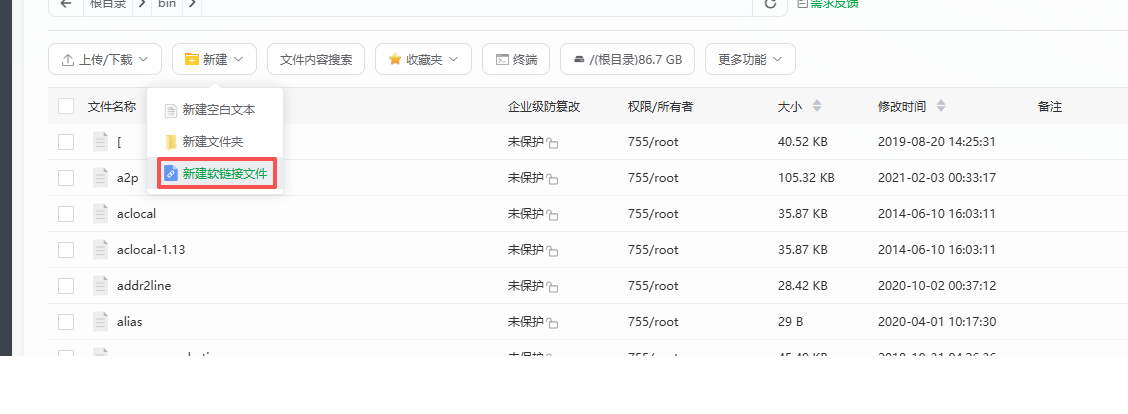Check the box for addr2line

click(x=66, y=286)
